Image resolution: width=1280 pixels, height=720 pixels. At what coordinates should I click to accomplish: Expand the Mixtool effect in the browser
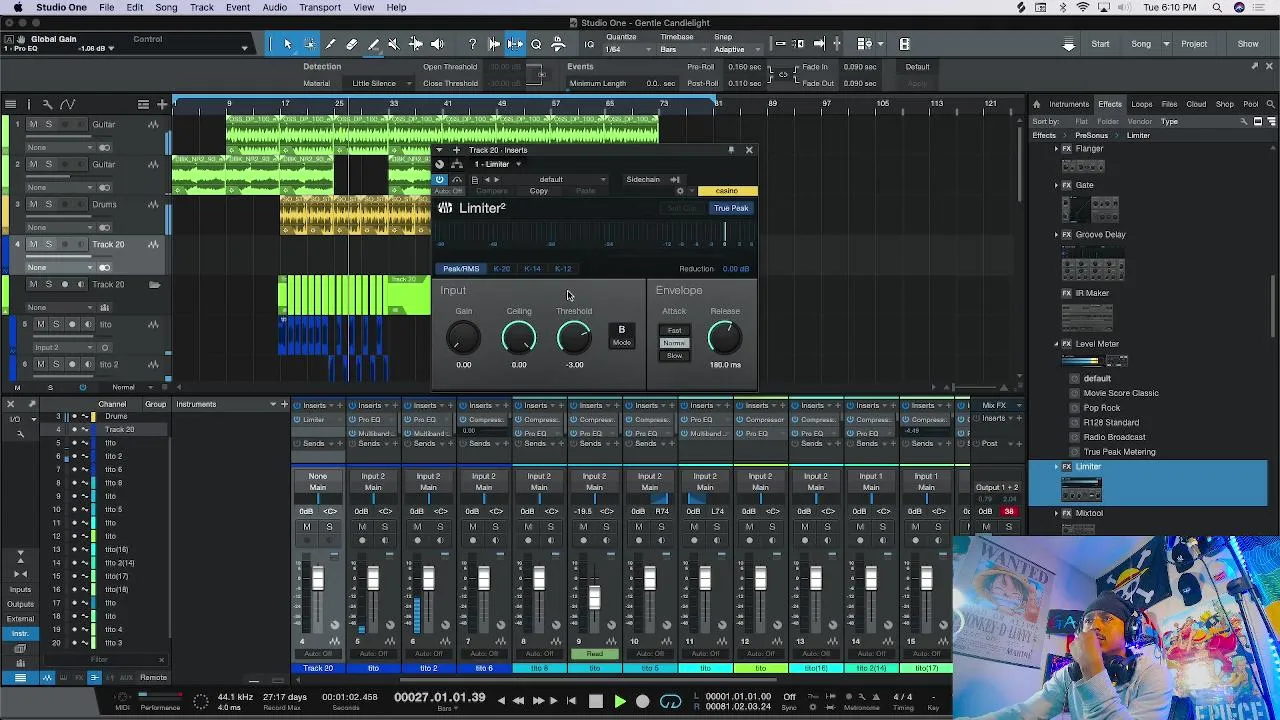click(1057, 514)
